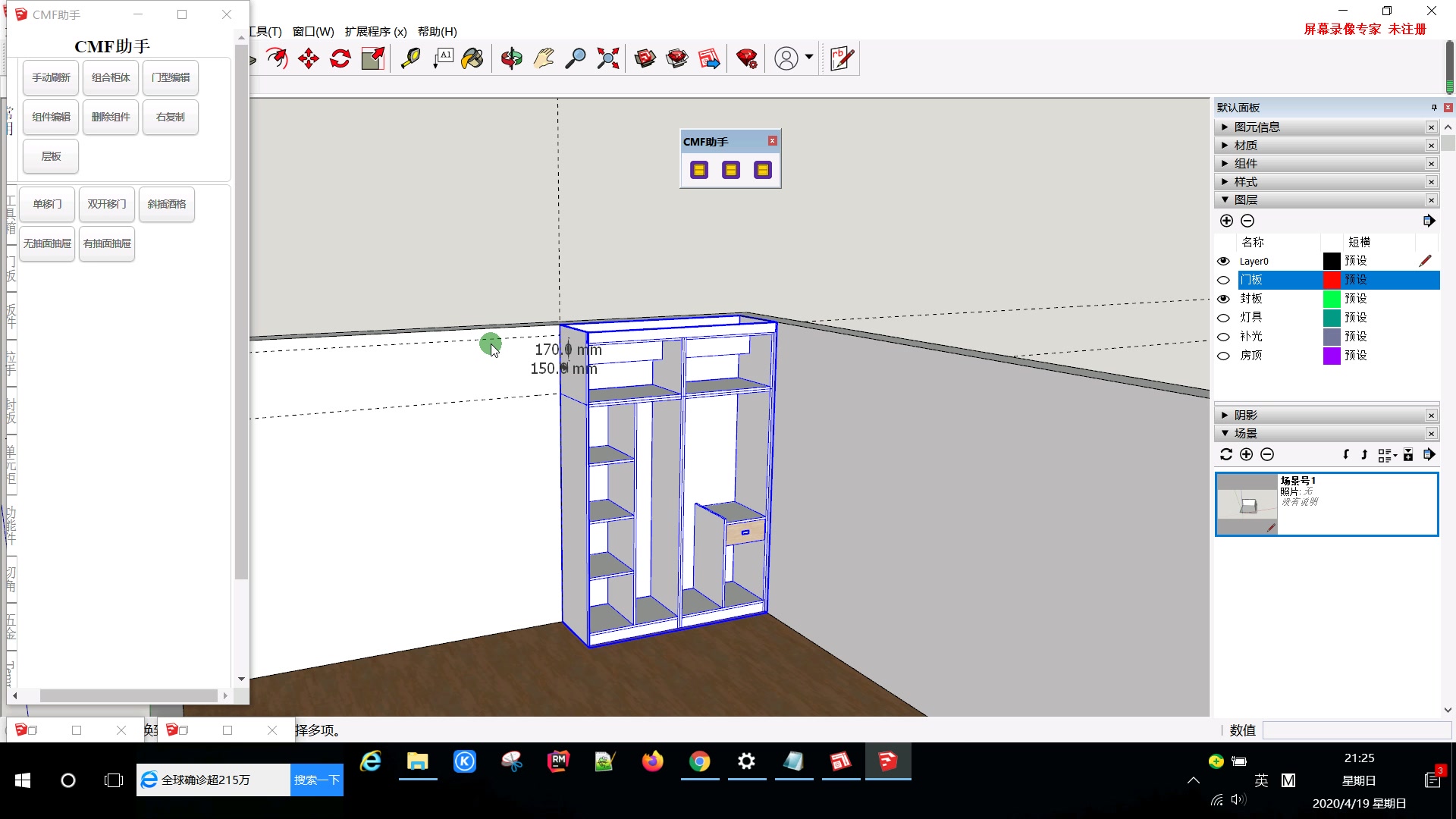Expand the 材质 panel
The image size is (1456, 819).
click(x=1225, y=145)
